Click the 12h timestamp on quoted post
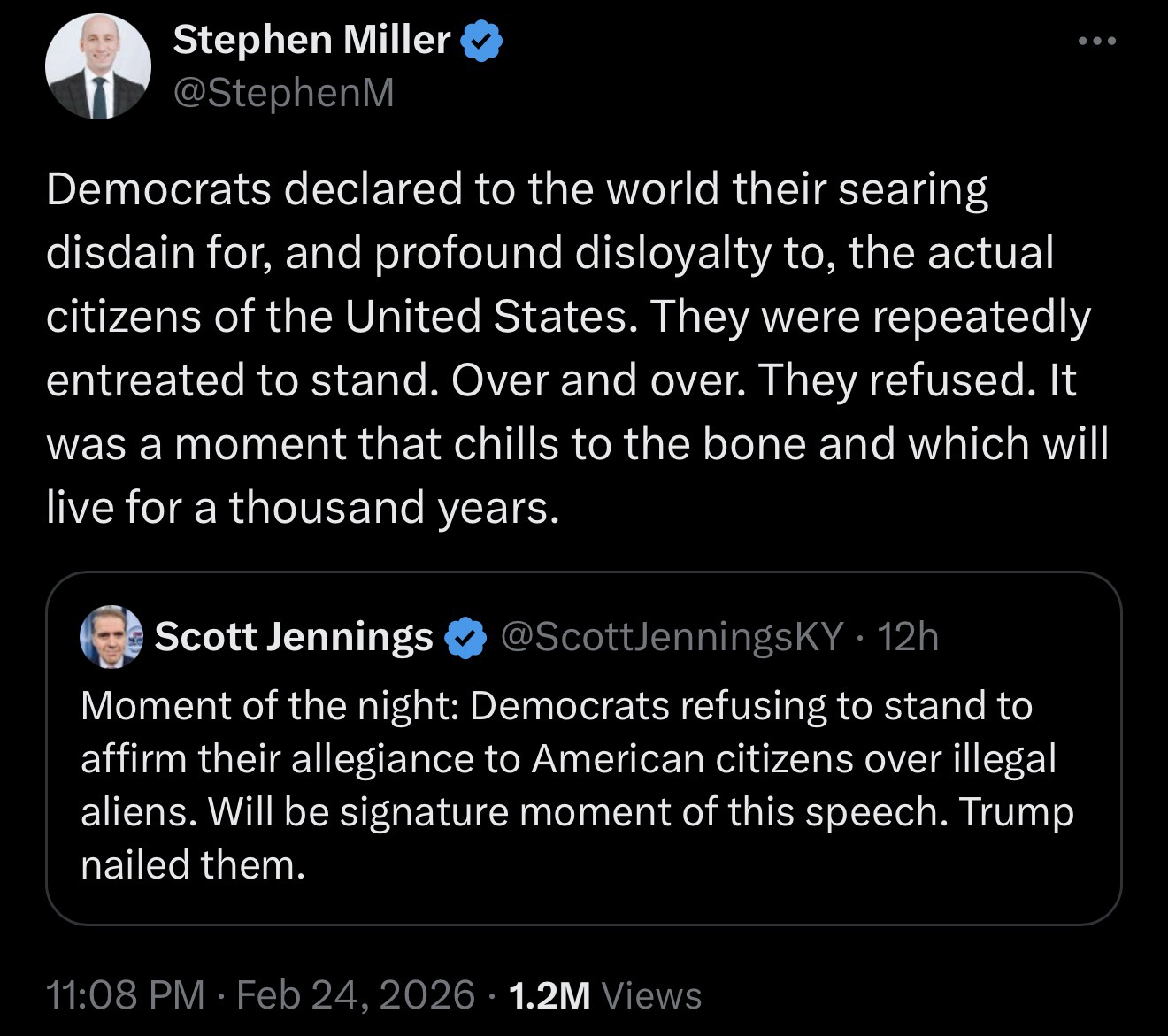 tap(909, 636)
